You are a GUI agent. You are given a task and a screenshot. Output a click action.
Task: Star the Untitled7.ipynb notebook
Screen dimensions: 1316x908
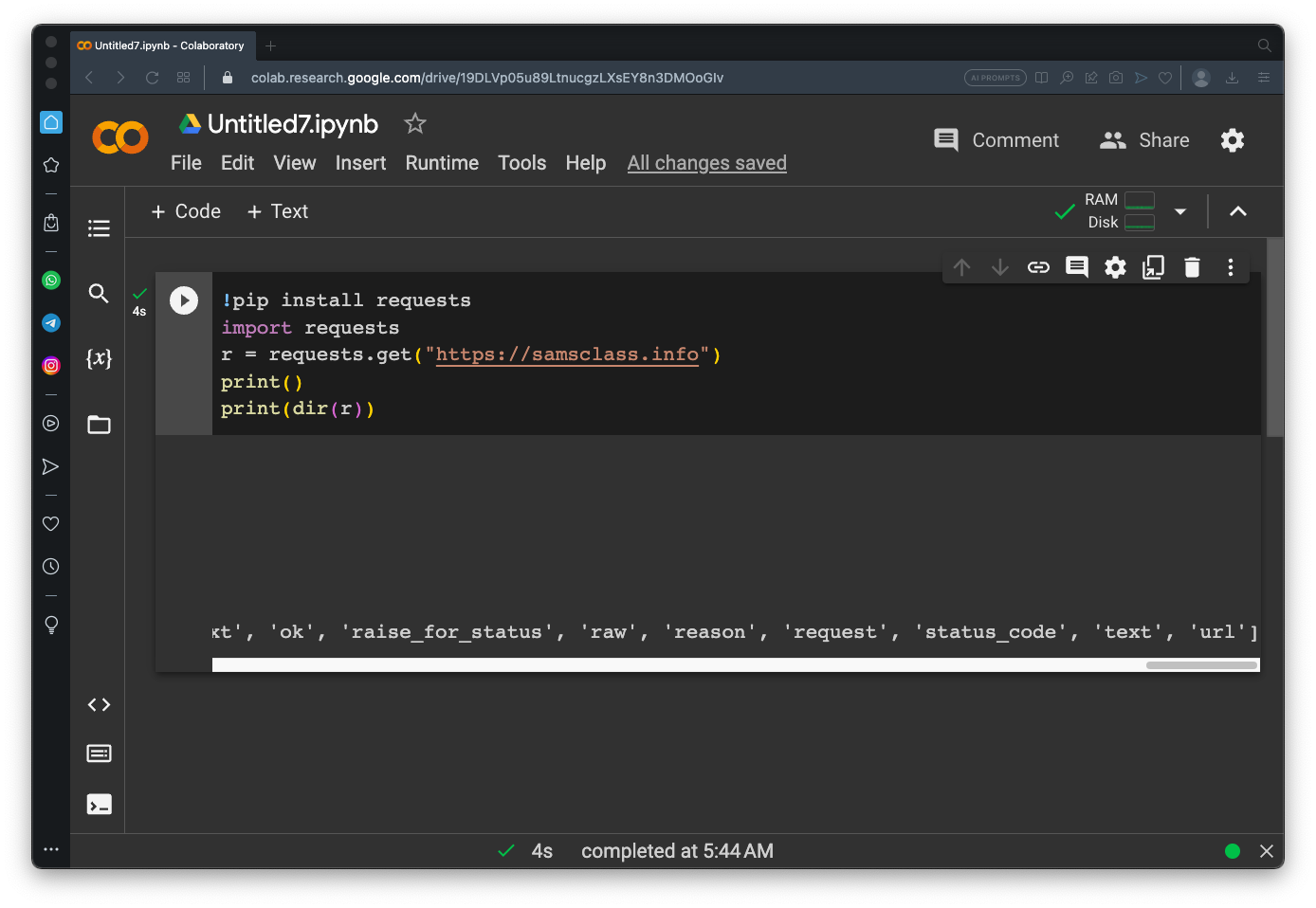(x=415, y=123)
